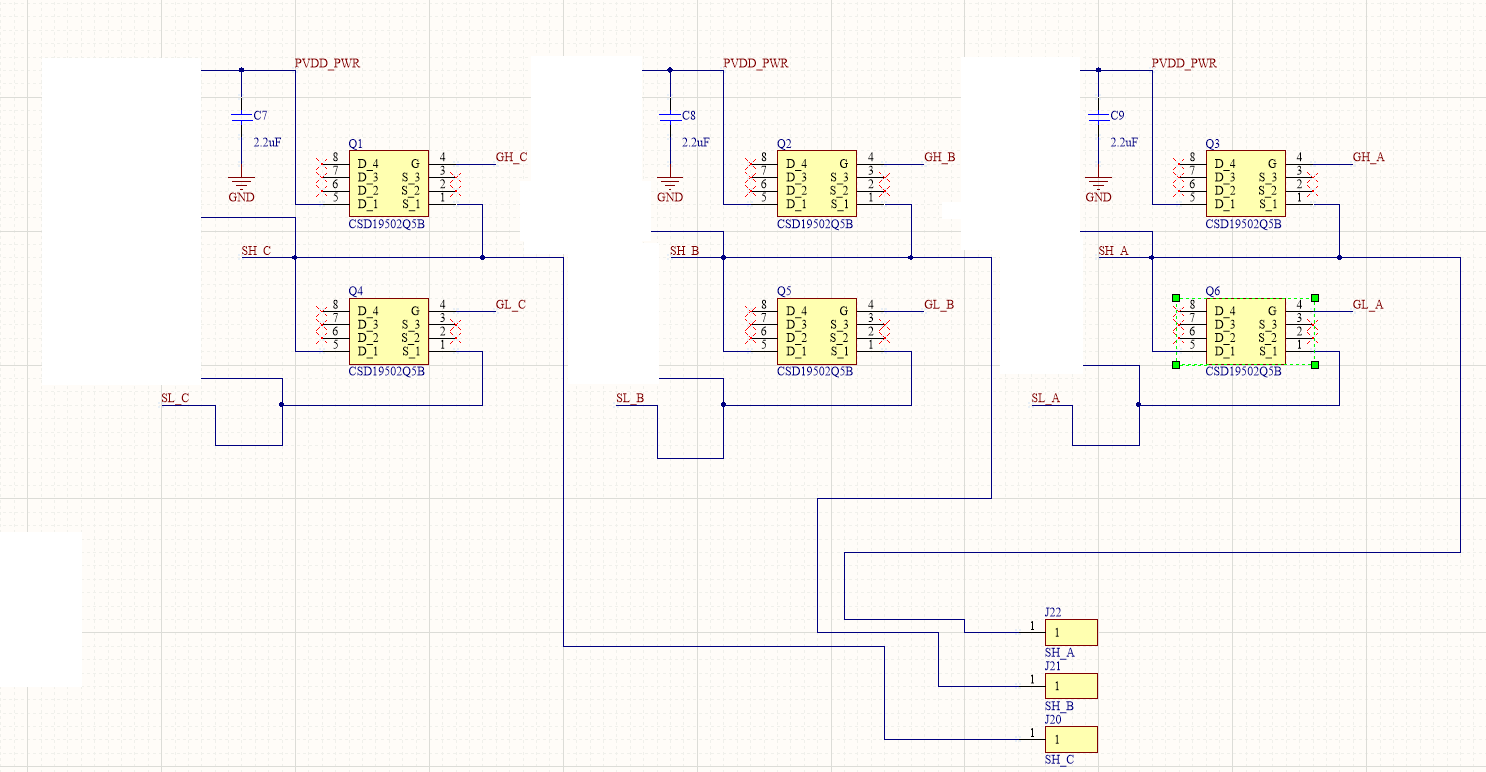The height and width of the screenshot is (772, 1486).
Task: Click the wire junction dot above capacitor C7
Action: [241, 70]
